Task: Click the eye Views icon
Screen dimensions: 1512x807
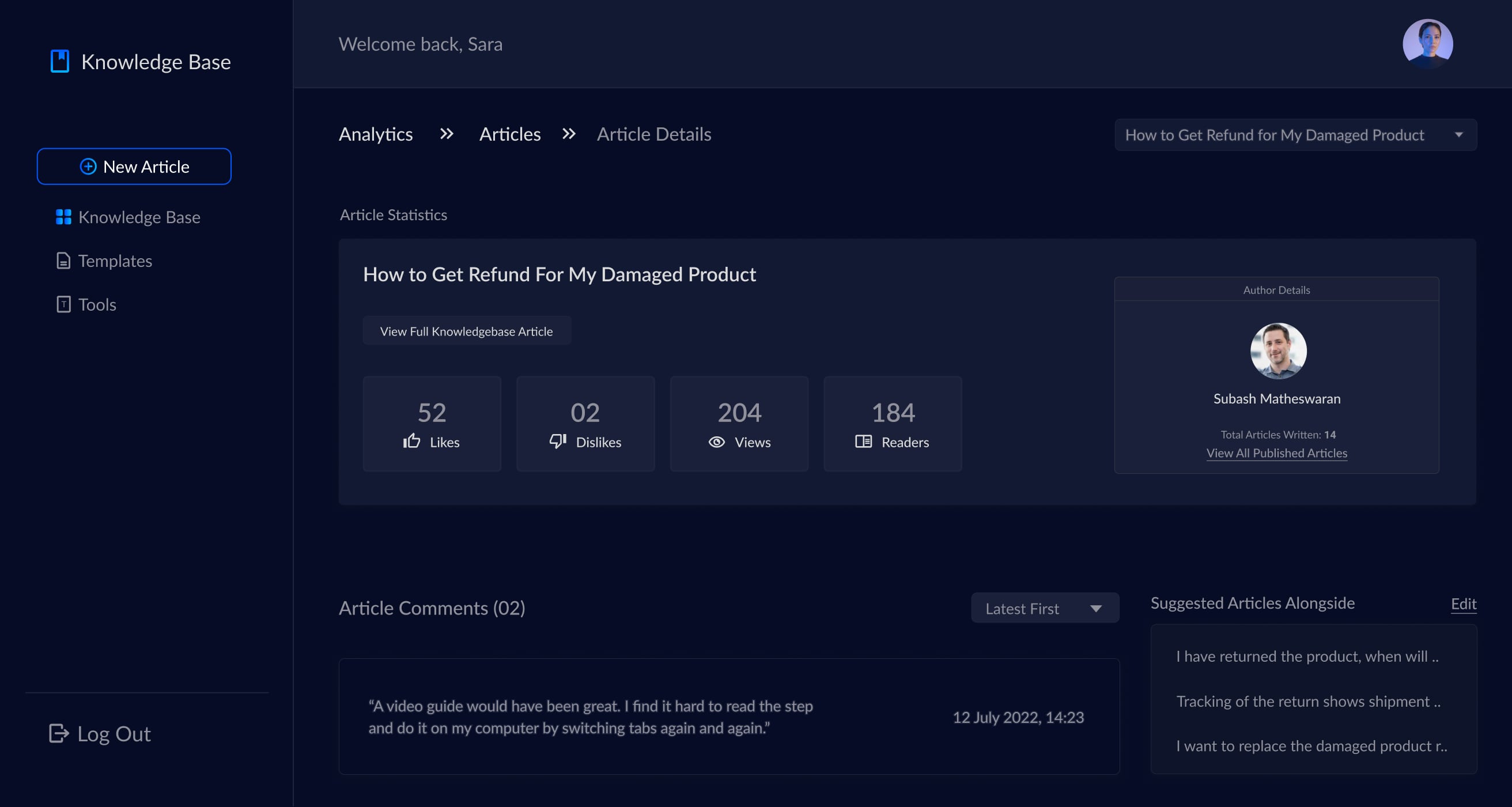Action: click(x=717, y=442)
